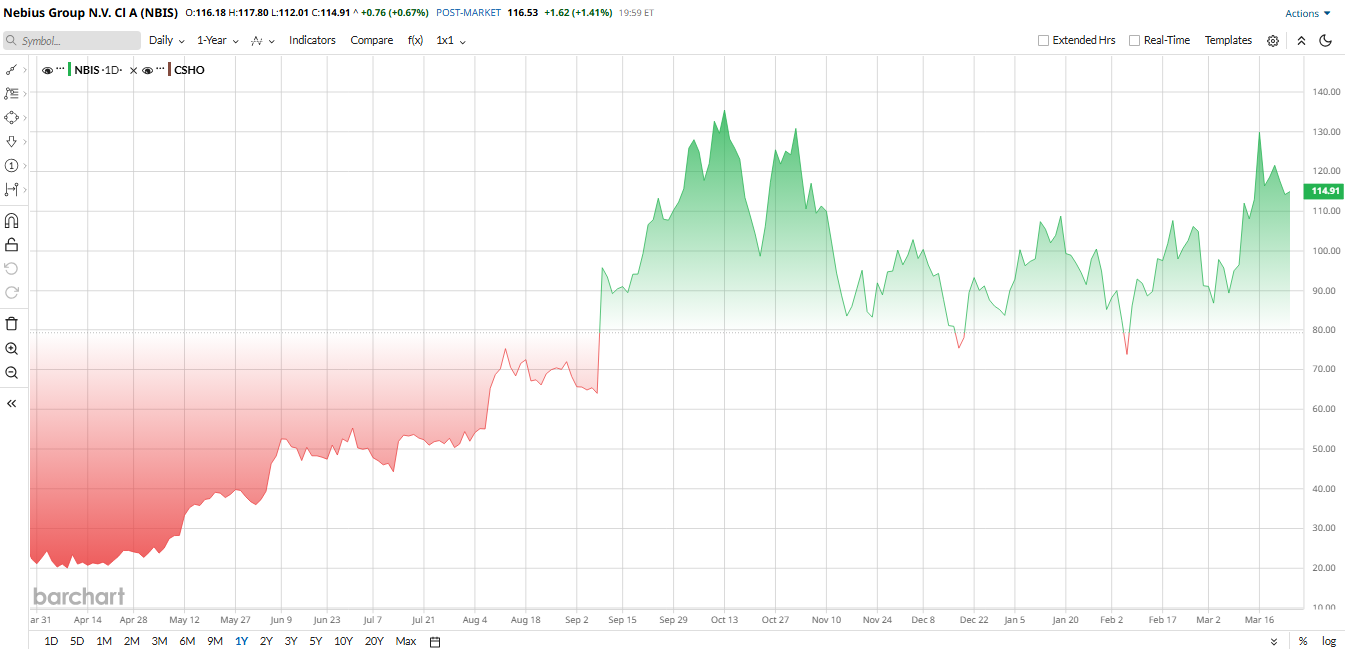This screenshot has width=1345, height=649.
Task: Open the Indicators menu
Action: click(x=312, y=40)
